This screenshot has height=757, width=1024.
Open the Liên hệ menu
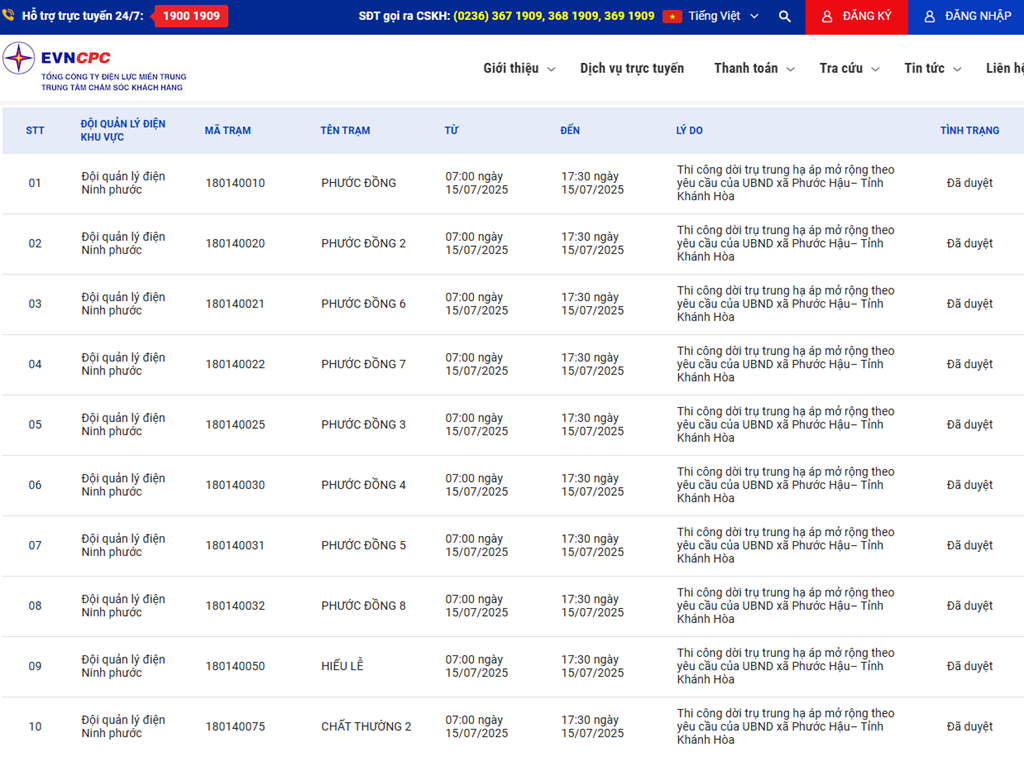[x=1004, y=68]
